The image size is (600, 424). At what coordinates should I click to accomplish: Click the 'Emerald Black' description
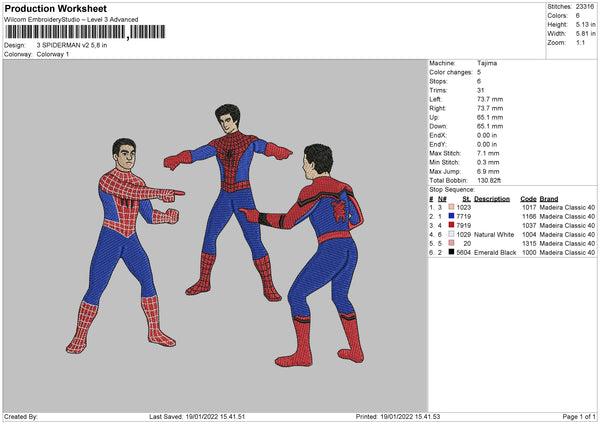[x=495, y=253]
